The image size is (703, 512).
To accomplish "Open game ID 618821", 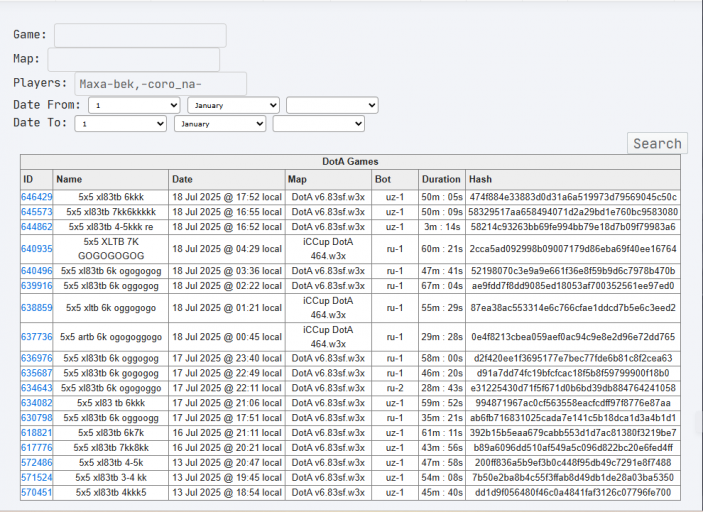I will [37, 433].
